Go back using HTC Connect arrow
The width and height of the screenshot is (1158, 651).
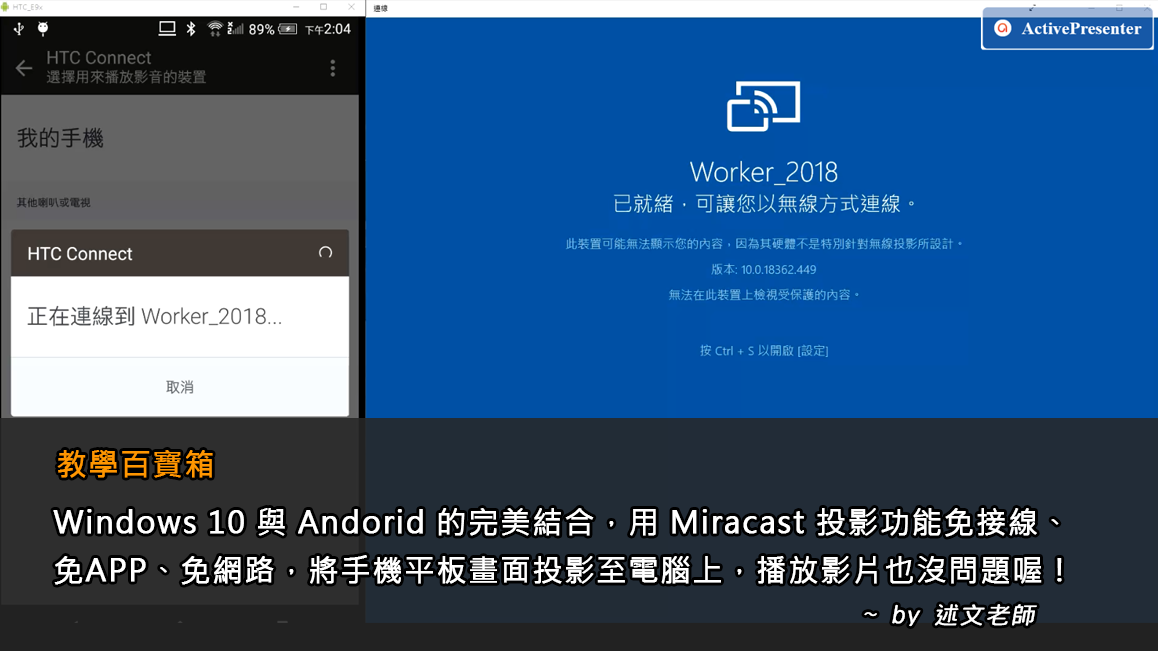24,68
